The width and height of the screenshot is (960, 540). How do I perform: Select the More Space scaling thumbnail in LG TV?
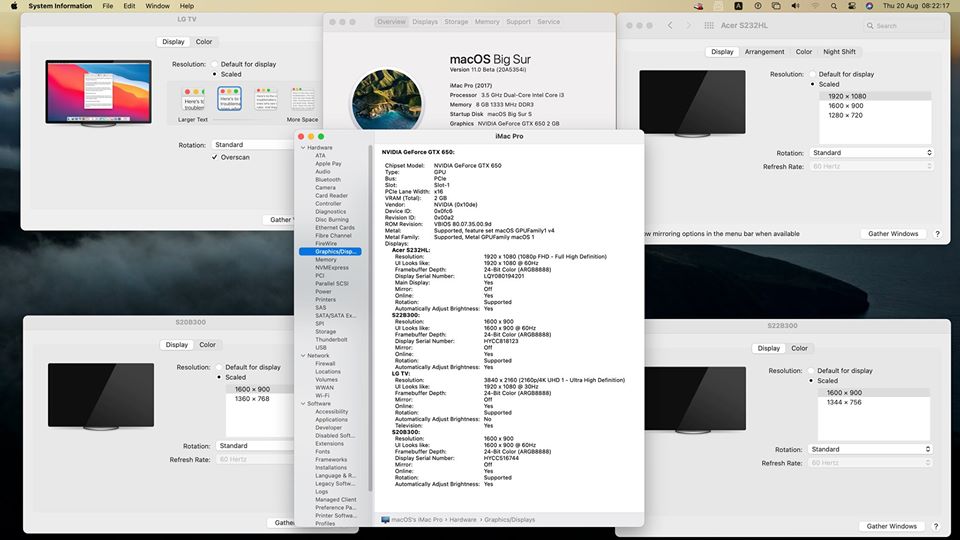coord(302,99)
